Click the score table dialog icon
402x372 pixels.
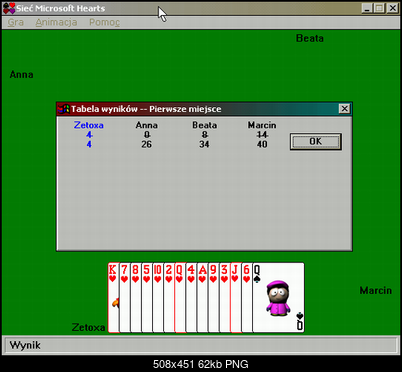point(64,109)
